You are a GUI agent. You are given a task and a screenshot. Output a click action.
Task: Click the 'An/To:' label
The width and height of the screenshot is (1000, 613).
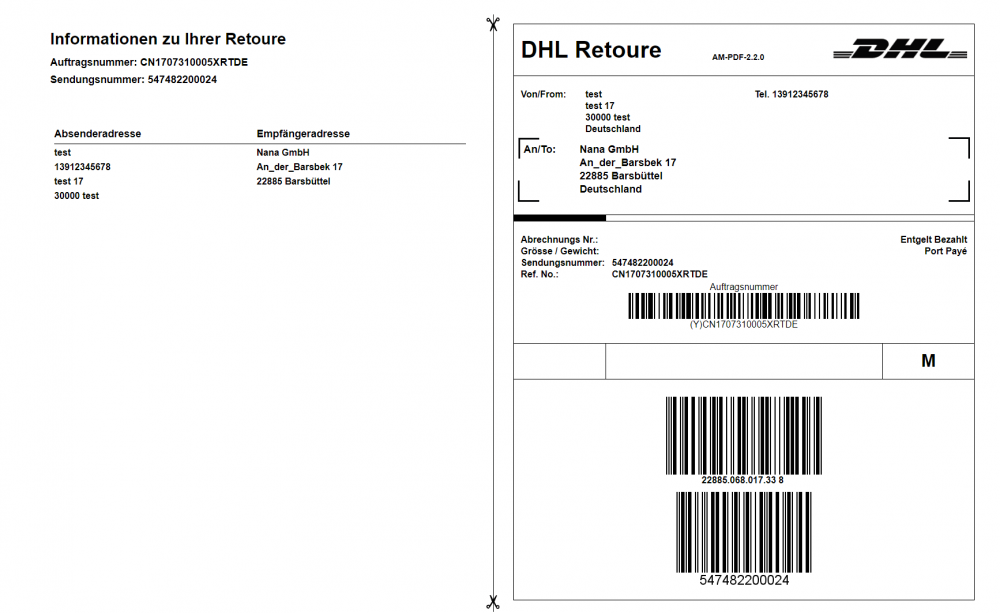[539, 149]
